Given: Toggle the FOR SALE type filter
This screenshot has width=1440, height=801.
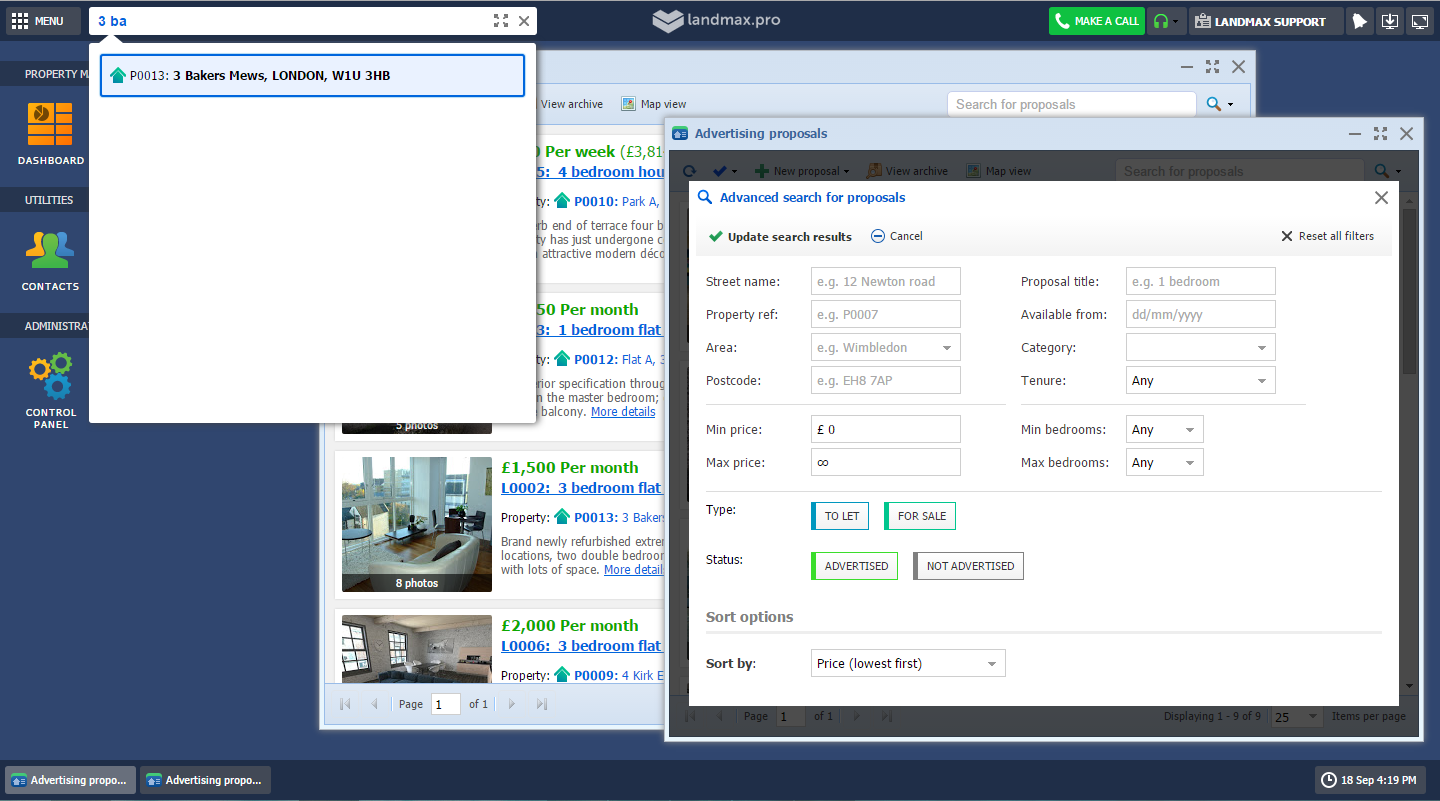Looking at the screenshot, I should 920,516.
